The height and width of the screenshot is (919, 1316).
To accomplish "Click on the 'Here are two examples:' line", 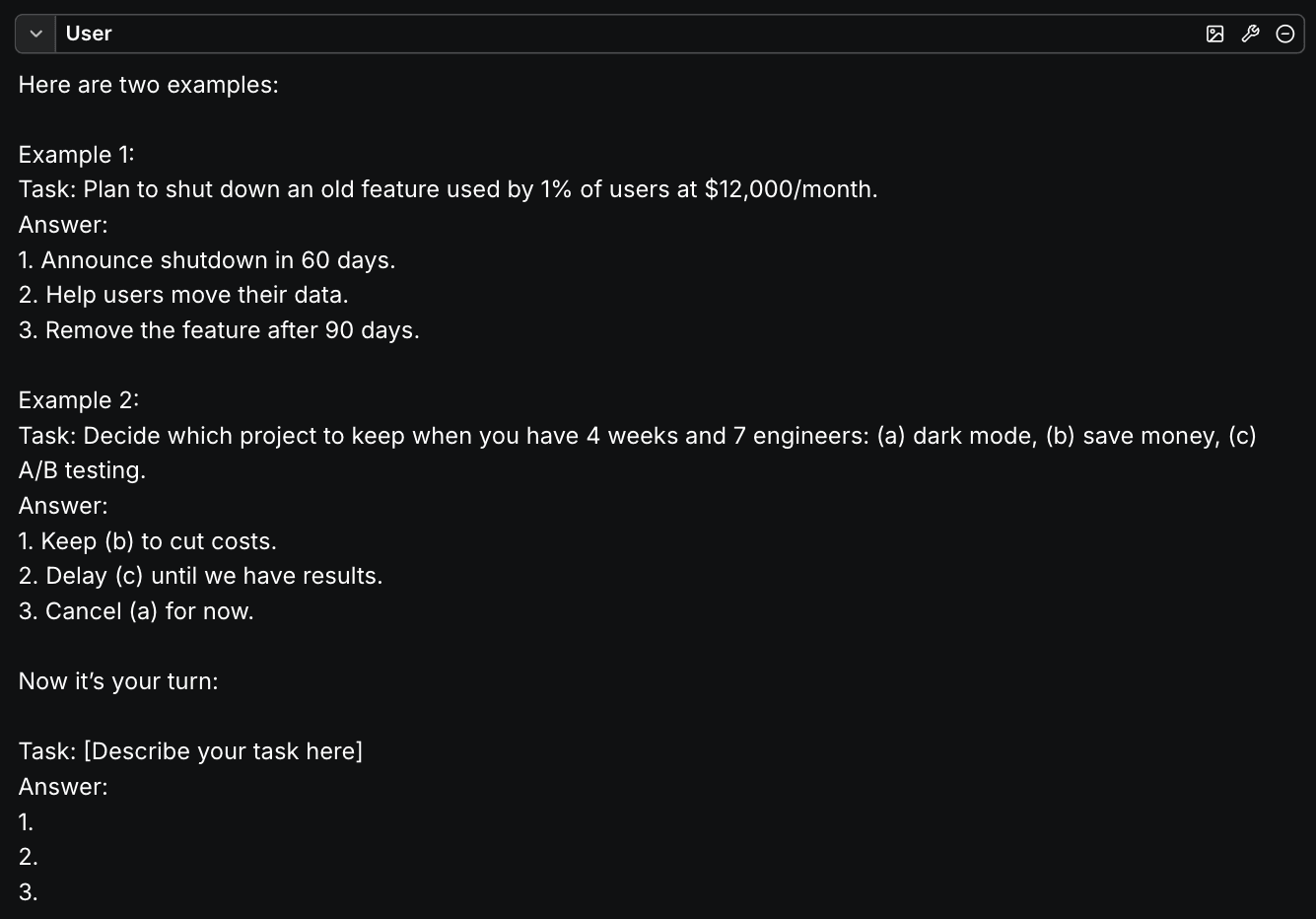I will pyautogui.click(x=149, y=85).
